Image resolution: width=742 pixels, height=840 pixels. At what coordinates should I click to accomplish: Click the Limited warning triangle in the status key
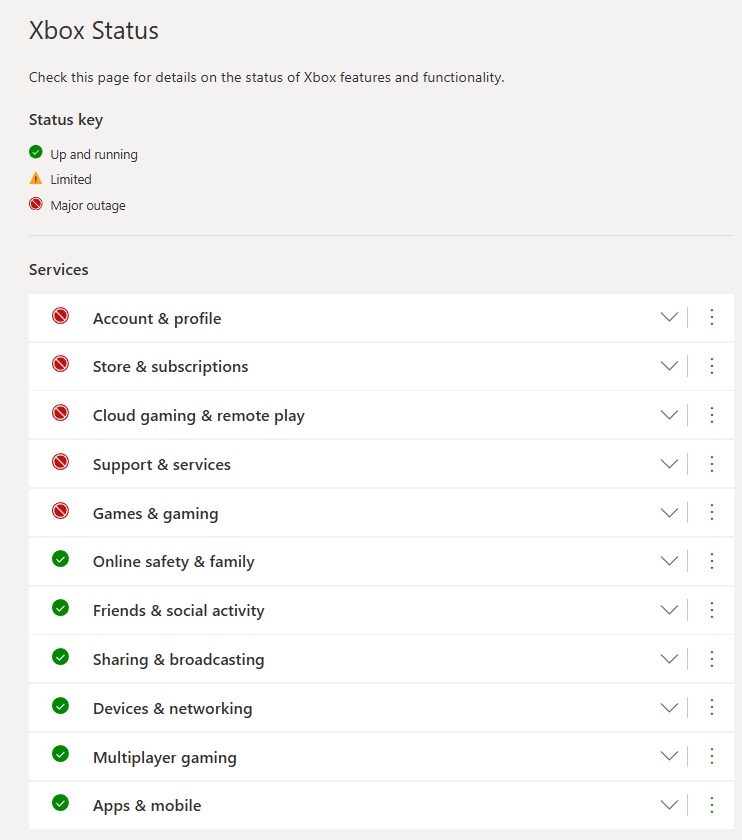point(36,179)
